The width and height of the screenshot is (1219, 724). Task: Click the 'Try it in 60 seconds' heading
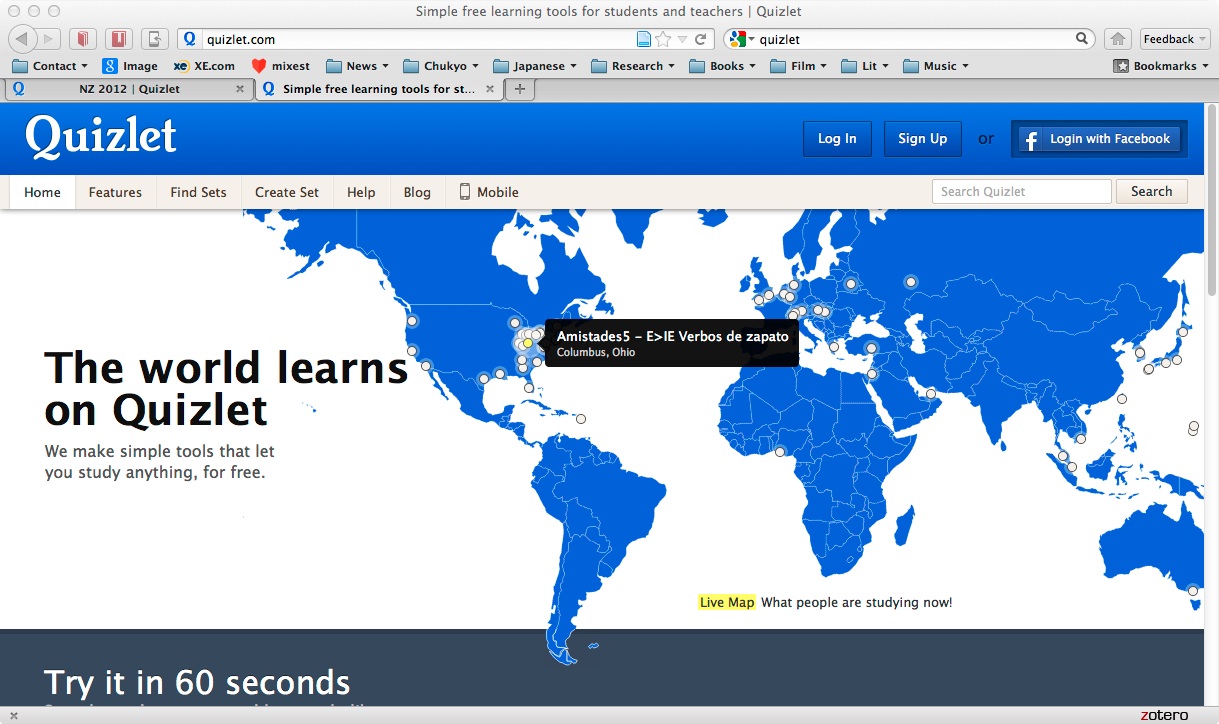click(197, 682)
